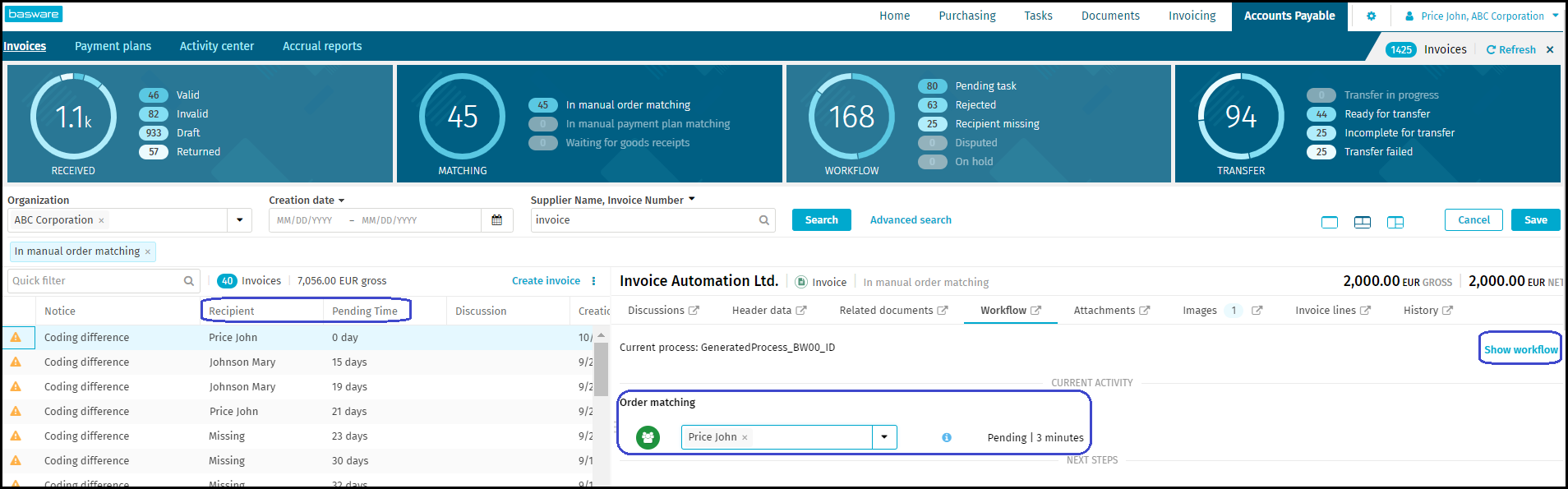
Task: Open the Documents menu
Action: coord(1110,16)
